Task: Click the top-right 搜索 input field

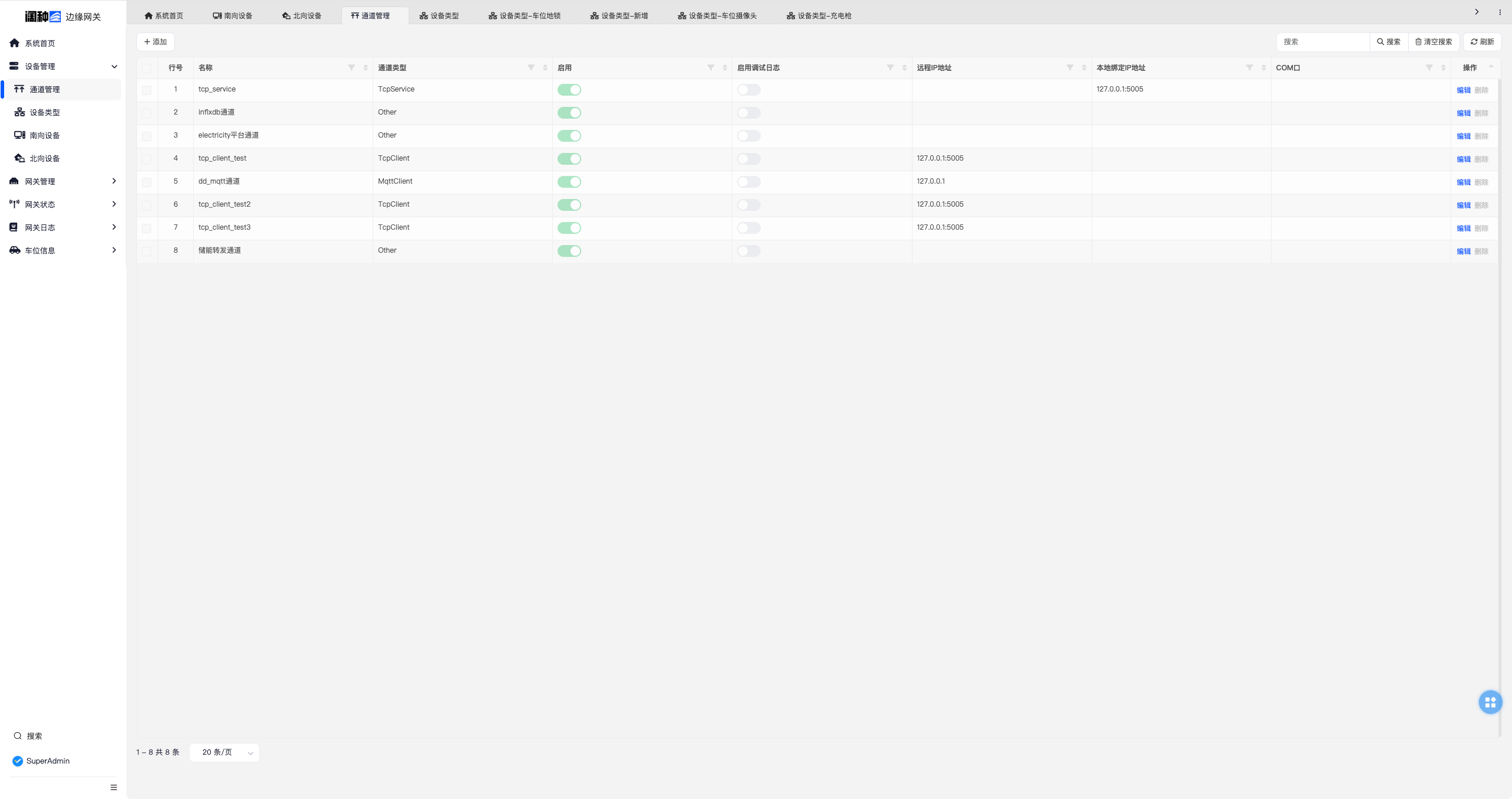Action: [x=1323, y=42]
